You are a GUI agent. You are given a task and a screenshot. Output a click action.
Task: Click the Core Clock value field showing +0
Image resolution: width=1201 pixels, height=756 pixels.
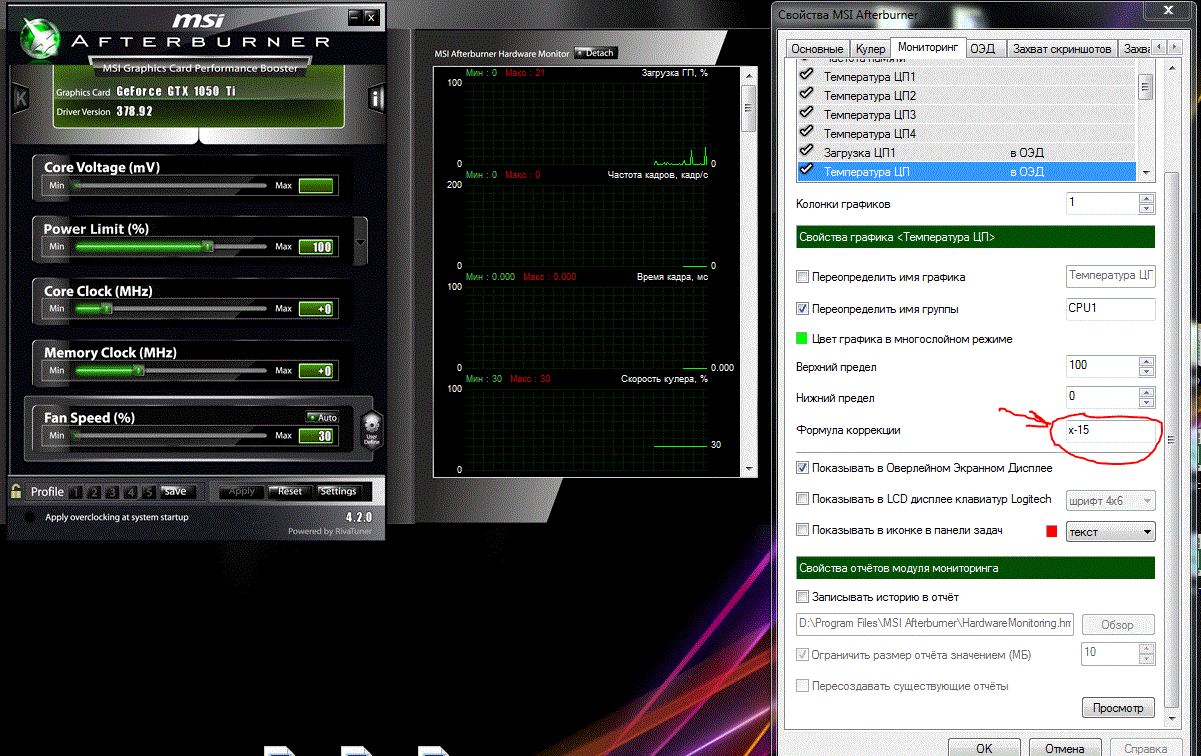click(x=316, y=309)
